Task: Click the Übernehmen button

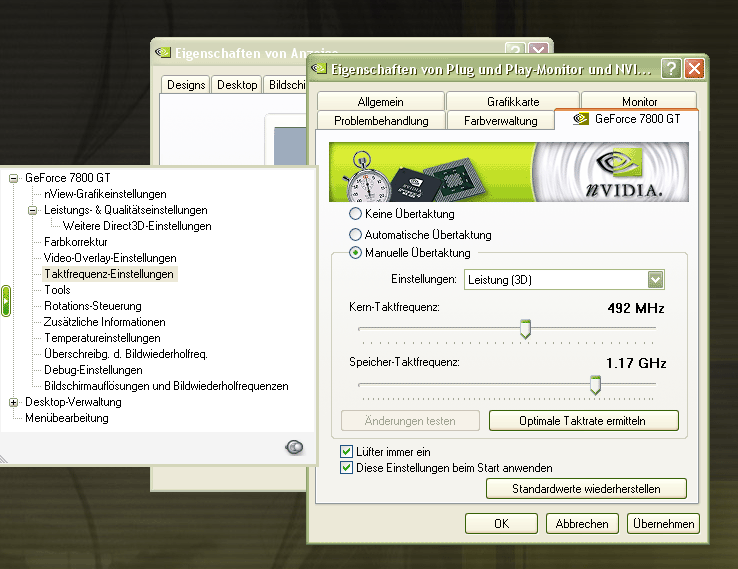Action: click(663, 523)
